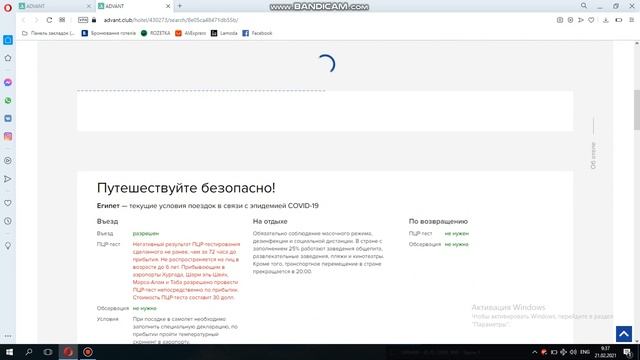Click the page vertical scrollbar thumb
The width and height of the screenshot is (640, 360).
(x=636, y=110)
